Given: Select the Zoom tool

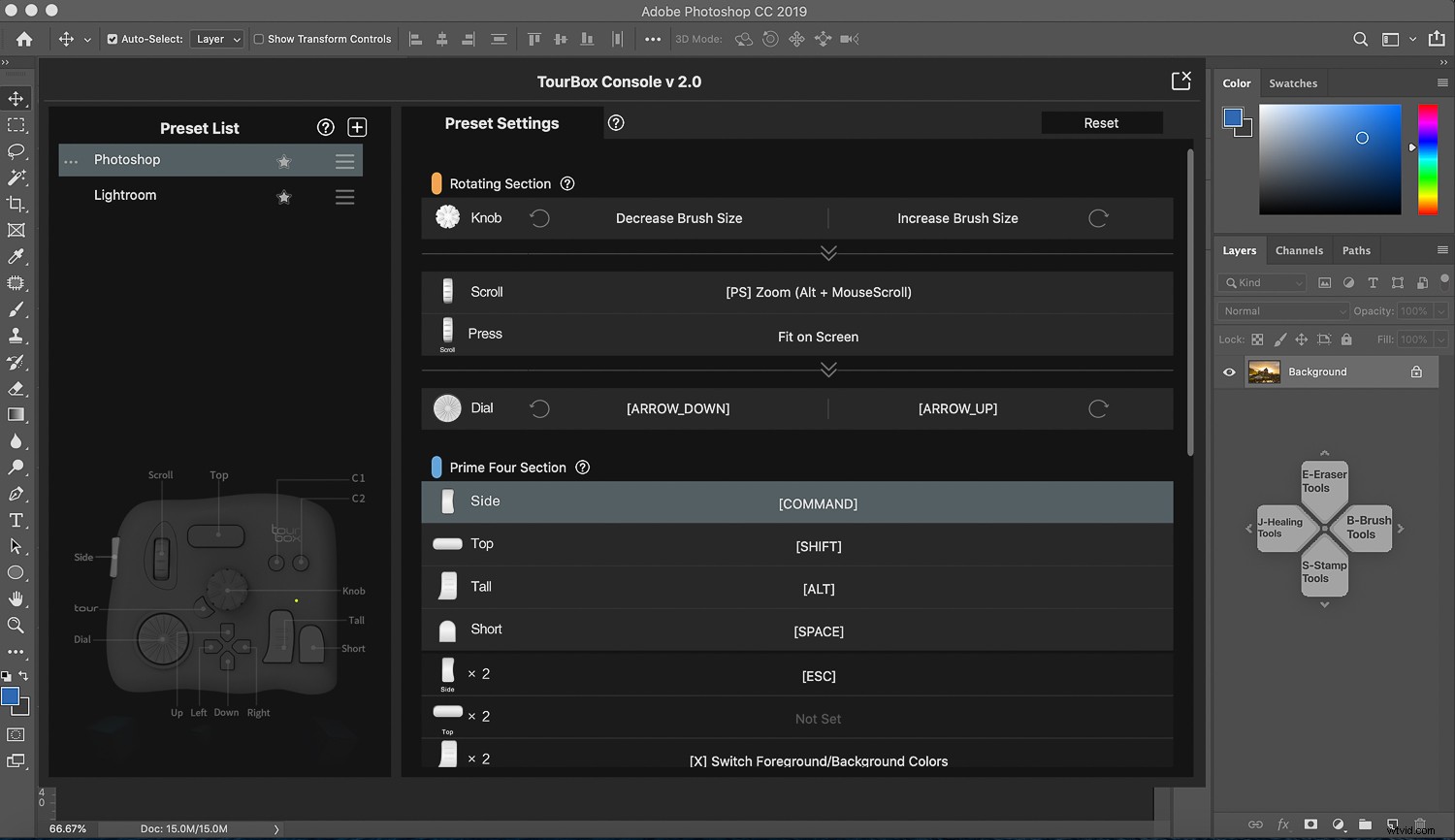Looking at the screenshot, I should point(16,626).
